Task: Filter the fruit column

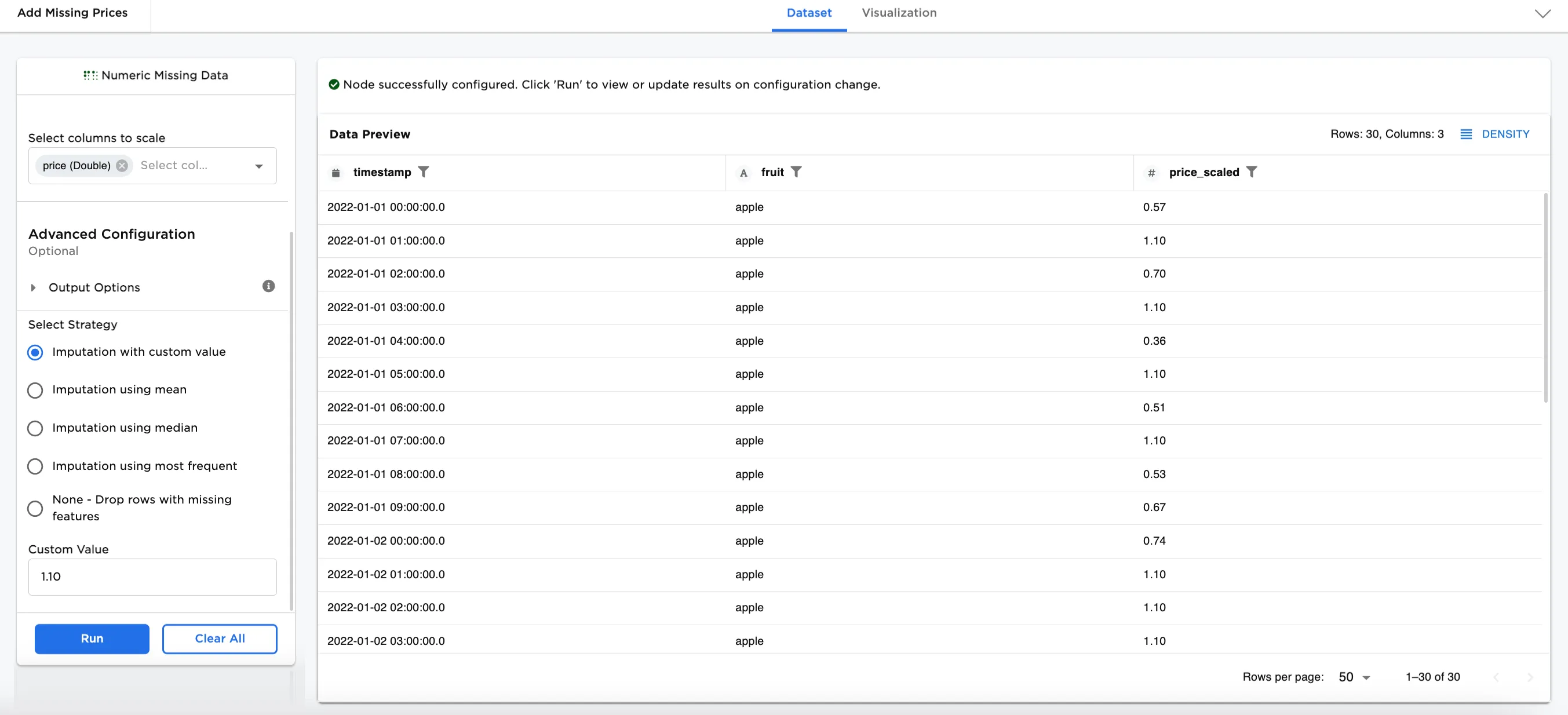Action: 796,172
